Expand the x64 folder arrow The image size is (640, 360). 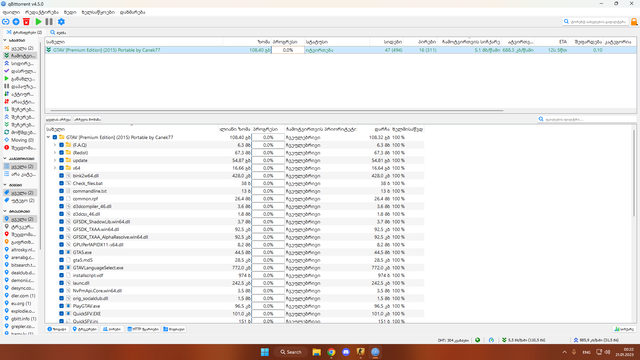click(55, 168)
